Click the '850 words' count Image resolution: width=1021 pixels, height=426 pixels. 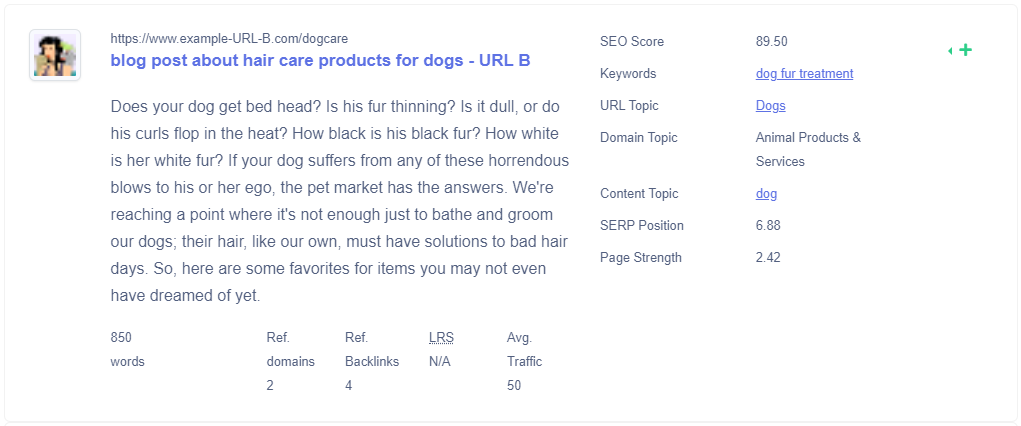click(128, 349)
